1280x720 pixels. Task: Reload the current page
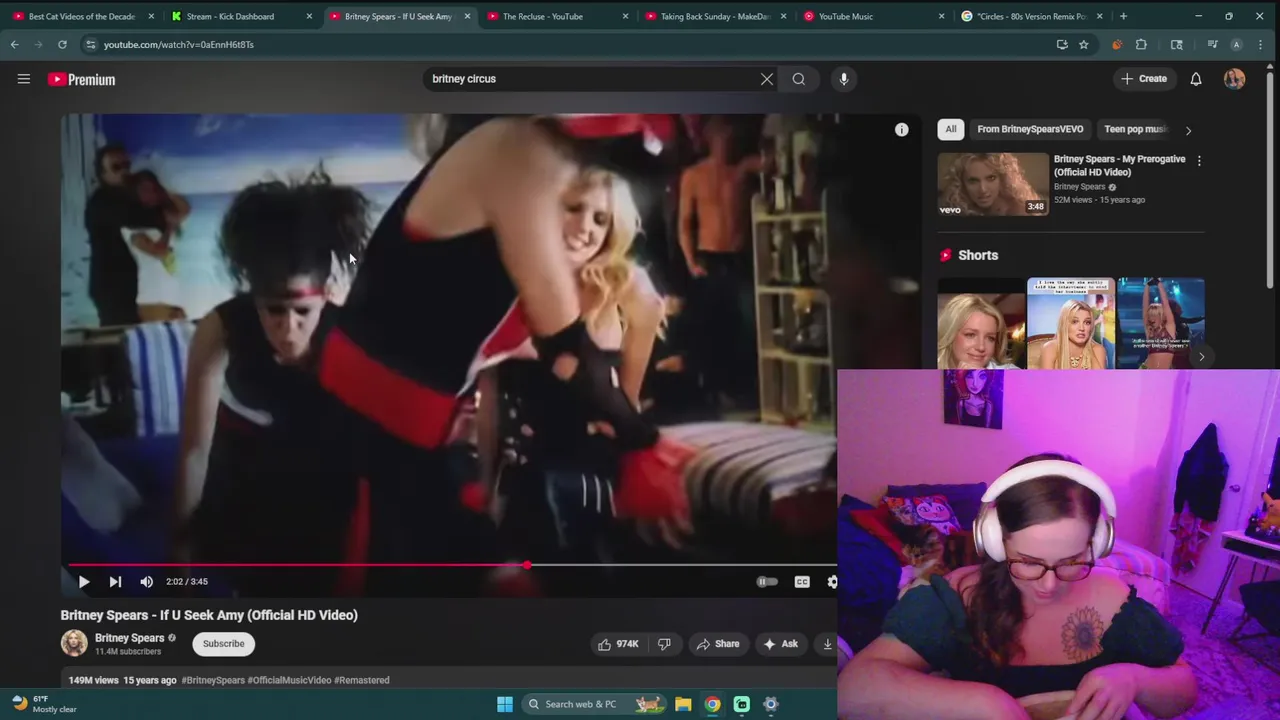62,44
